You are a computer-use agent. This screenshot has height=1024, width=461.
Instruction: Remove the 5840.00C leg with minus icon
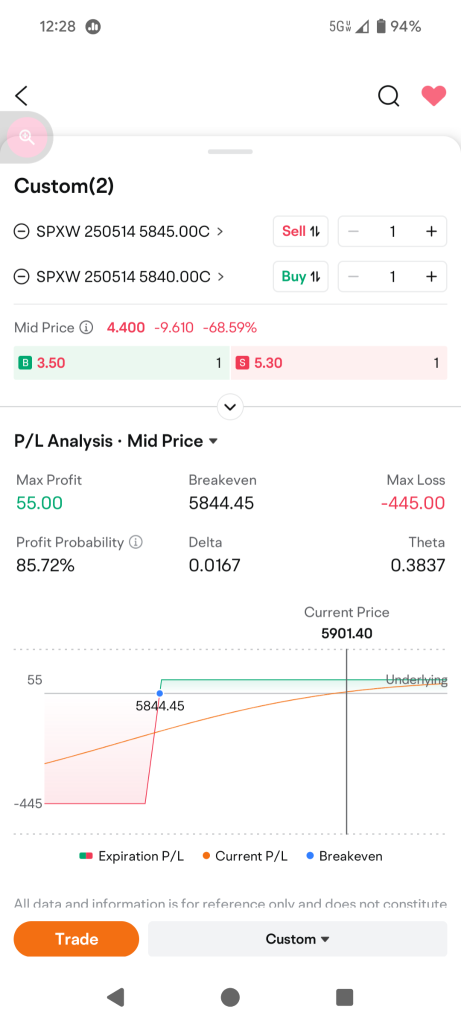coord(22,277)
